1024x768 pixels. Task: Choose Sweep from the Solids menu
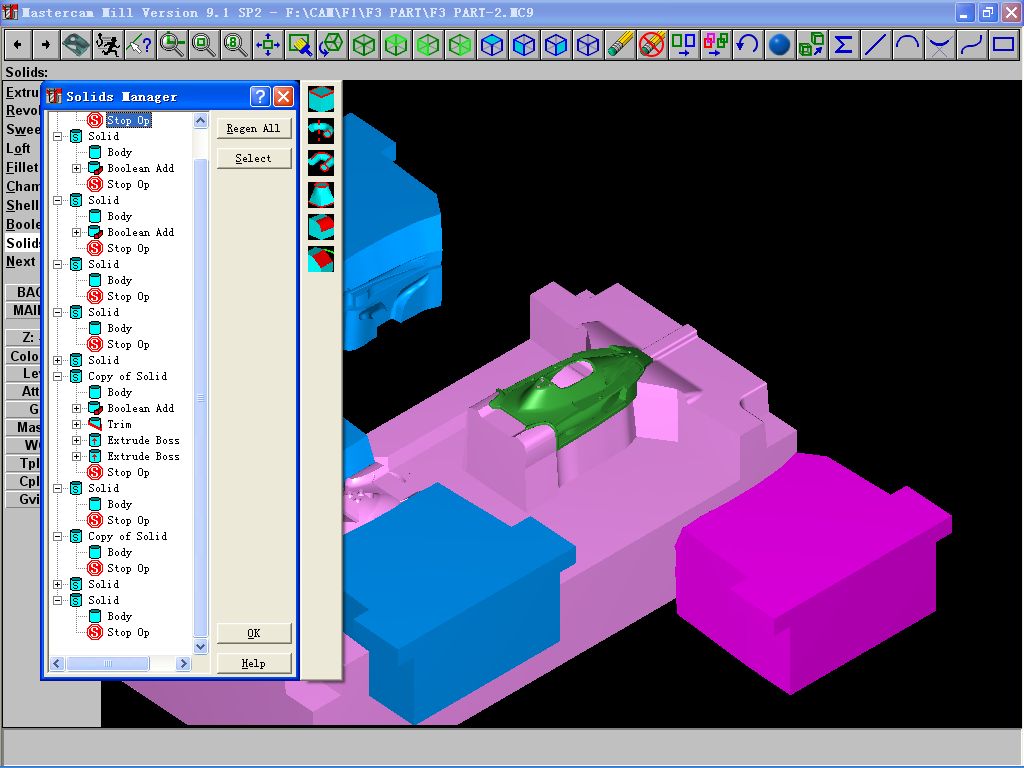tap(23, 129)
